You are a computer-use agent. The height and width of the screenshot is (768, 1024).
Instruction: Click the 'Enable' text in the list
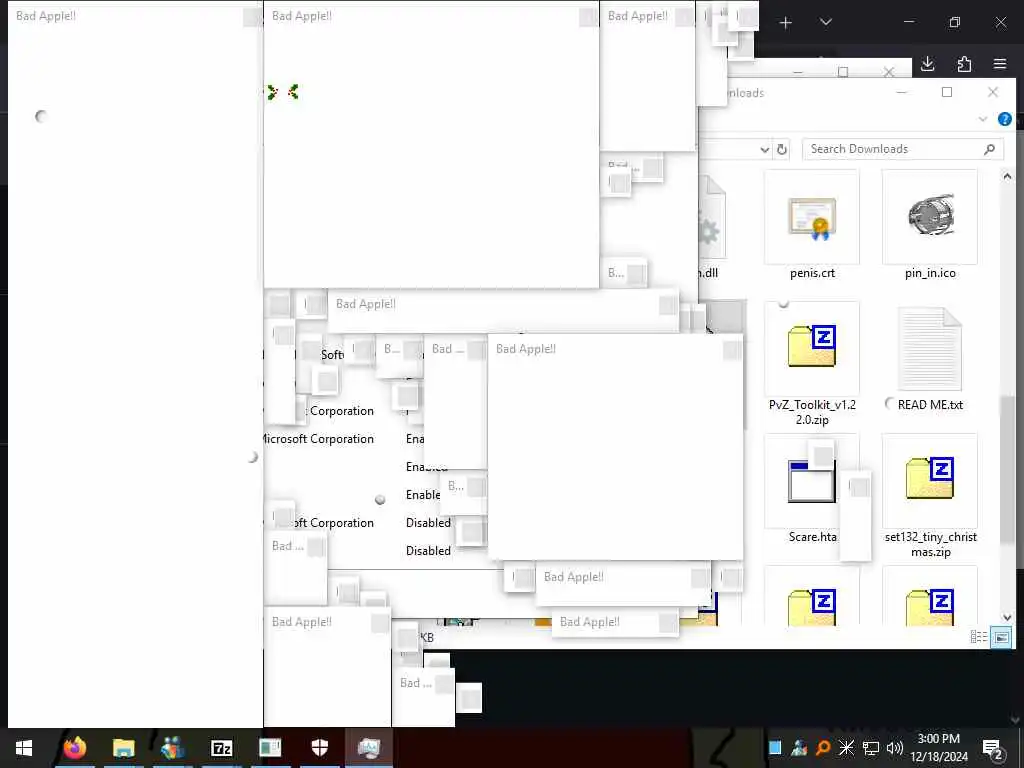[423, 495]
